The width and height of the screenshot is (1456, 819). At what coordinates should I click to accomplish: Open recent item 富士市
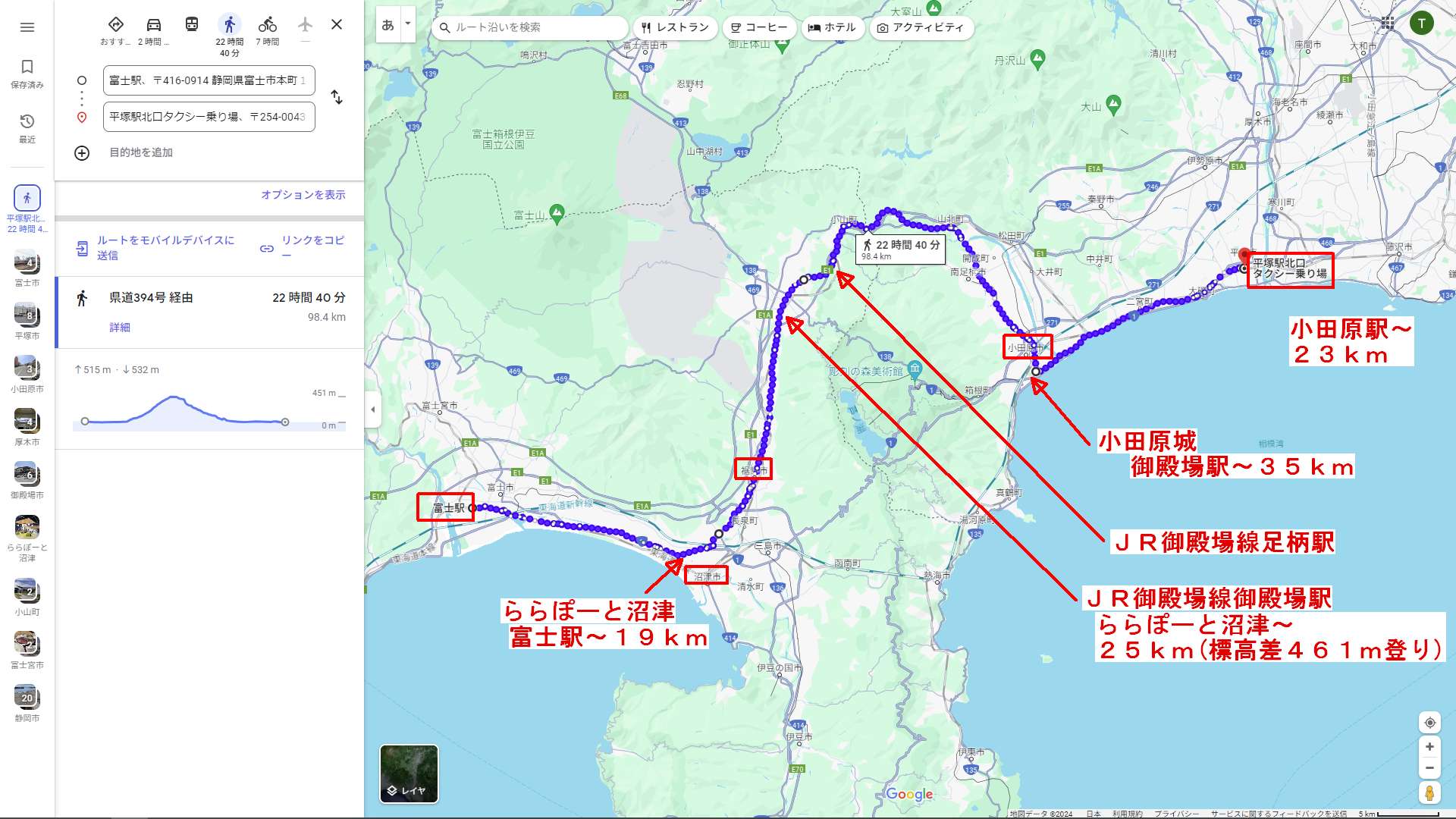(x=27, y=268)
